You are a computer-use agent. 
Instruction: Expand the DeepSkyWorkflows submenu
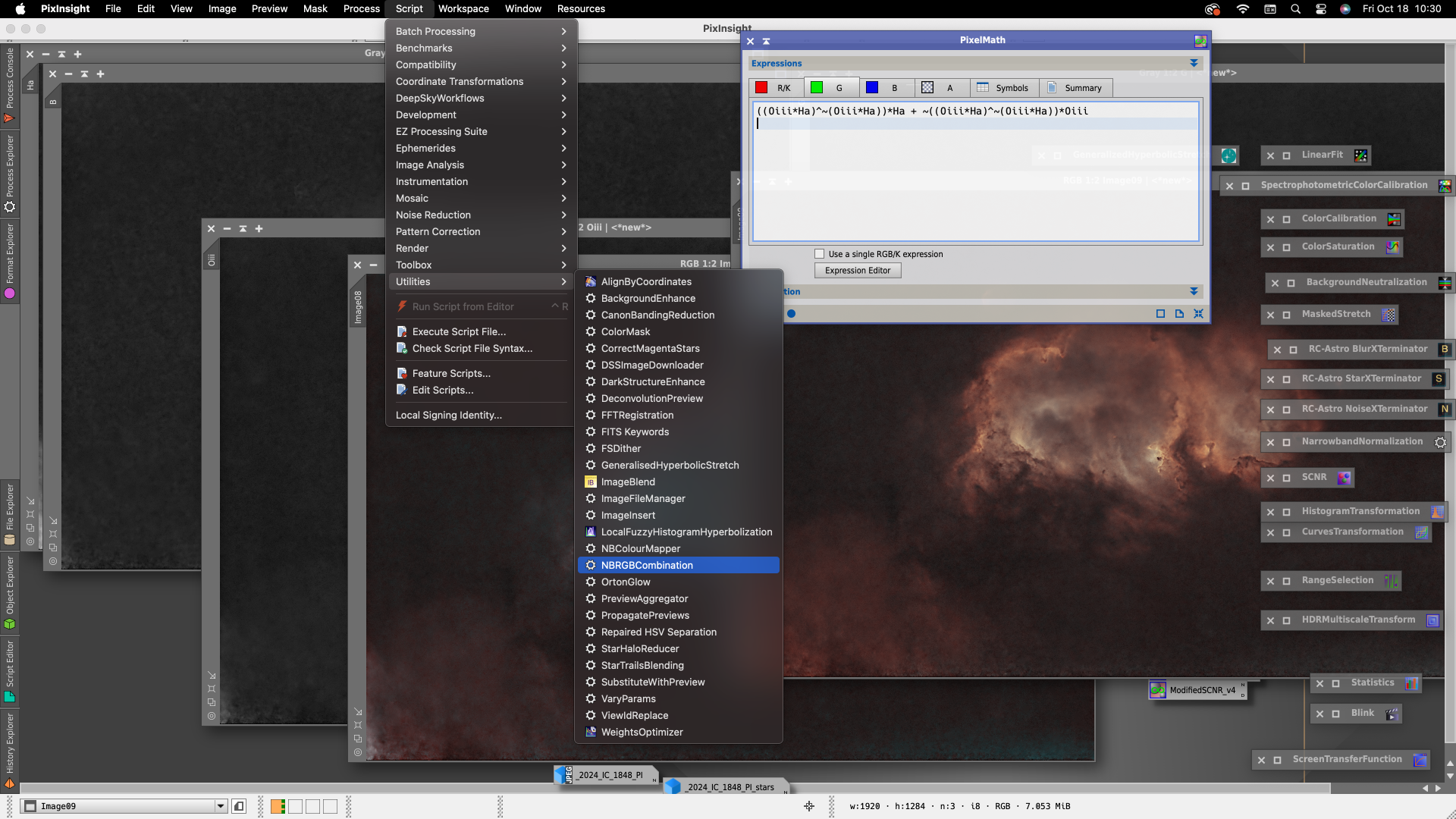482,98
